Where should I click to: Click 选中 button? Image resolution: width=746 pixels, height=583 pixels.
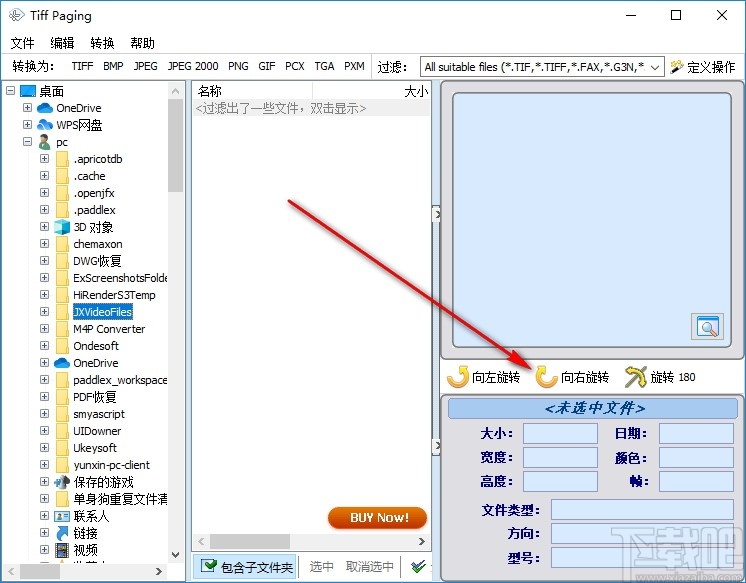[321, 567]
